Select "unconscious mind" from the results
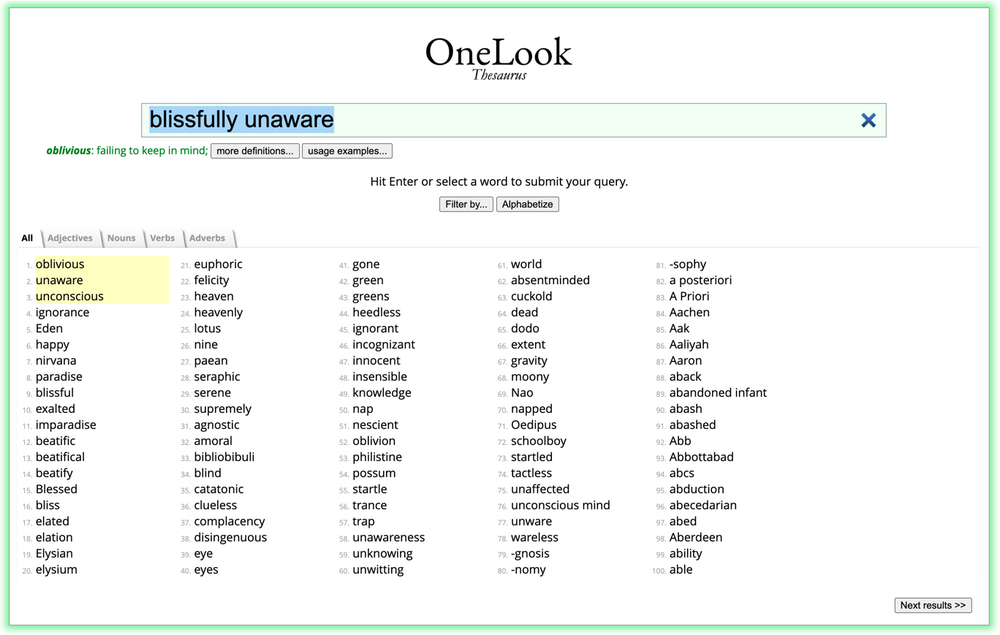This screenshot has width=1000, height=635. 560,505
